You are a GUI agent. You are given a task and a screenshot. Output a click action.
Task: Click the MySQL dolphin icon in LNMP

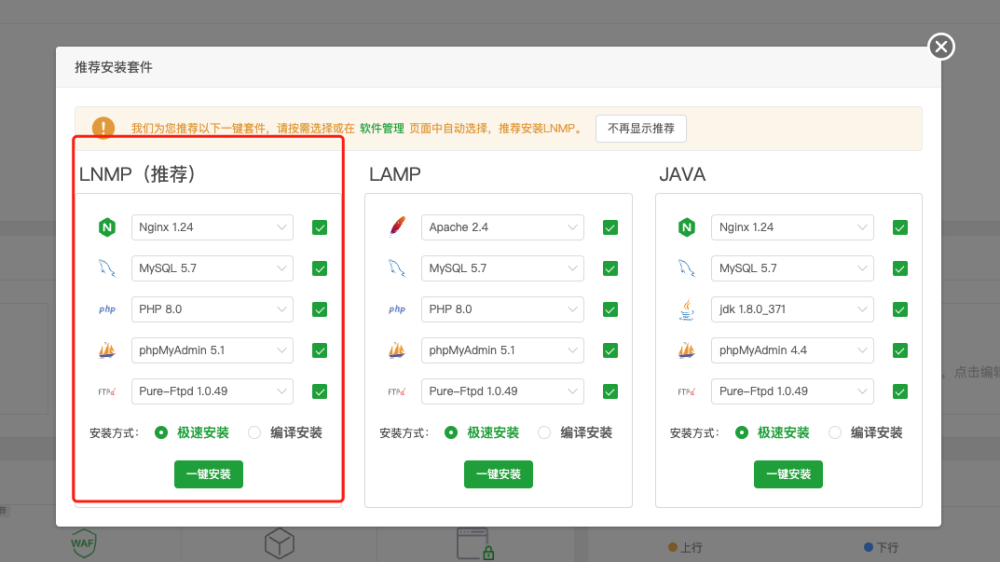coord(107,268)
